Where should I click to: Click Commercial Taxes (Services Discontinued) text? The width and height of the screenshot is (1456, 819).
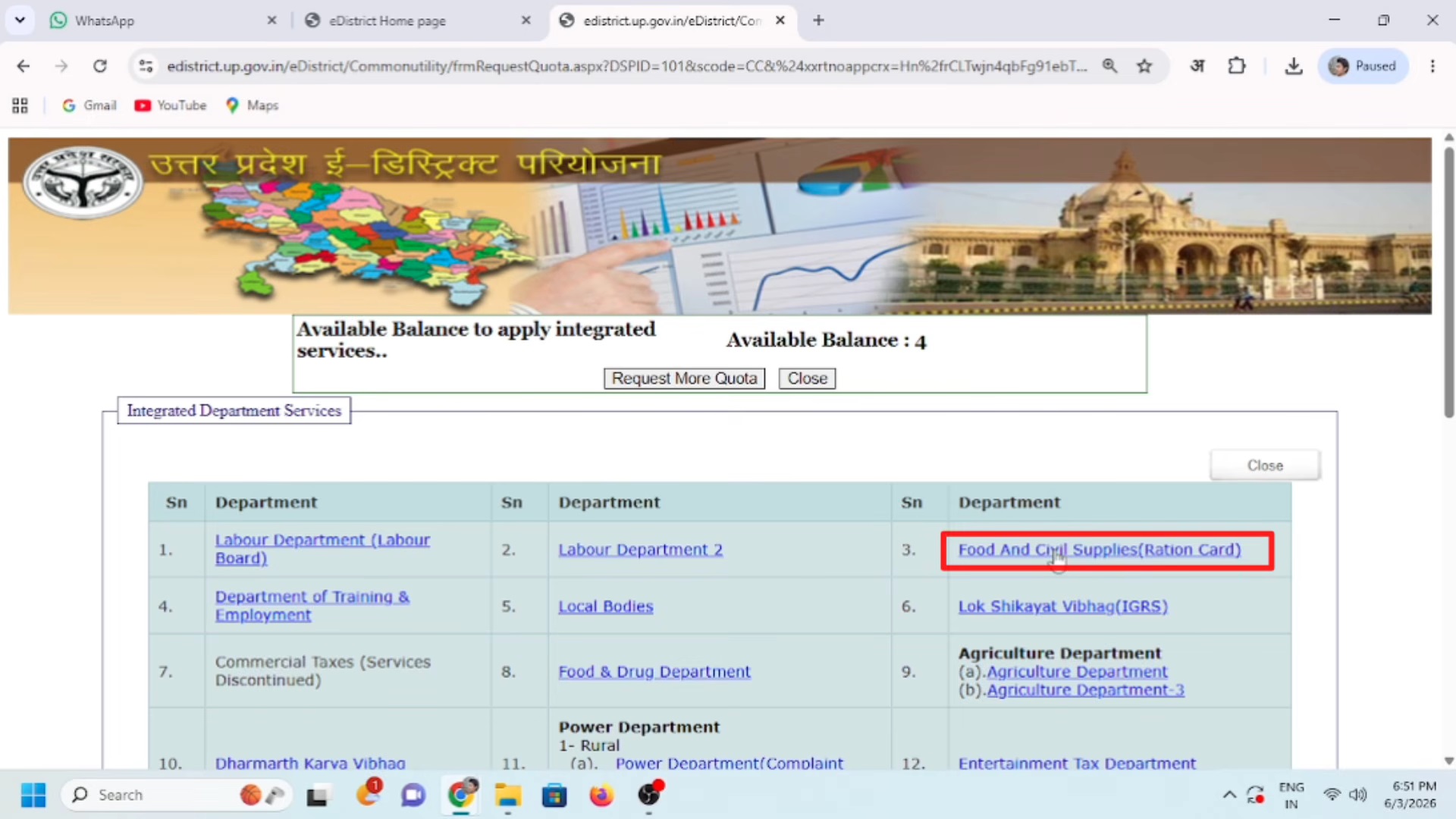(x=323, y=671)
